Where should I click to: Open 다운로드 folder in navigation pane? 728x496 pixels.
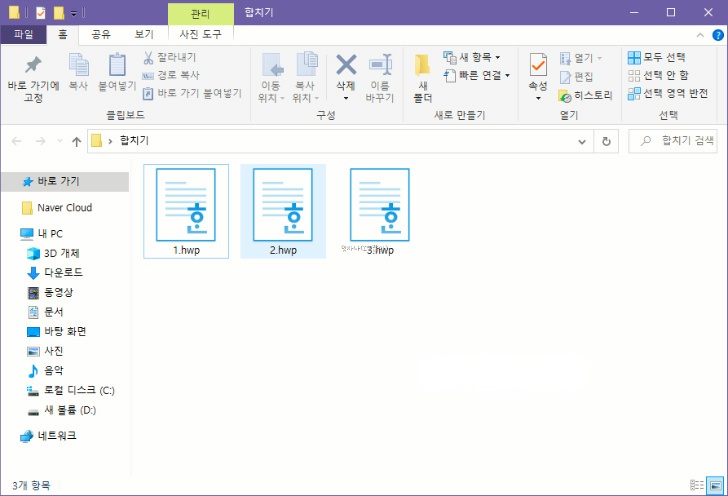coord(62,273)
